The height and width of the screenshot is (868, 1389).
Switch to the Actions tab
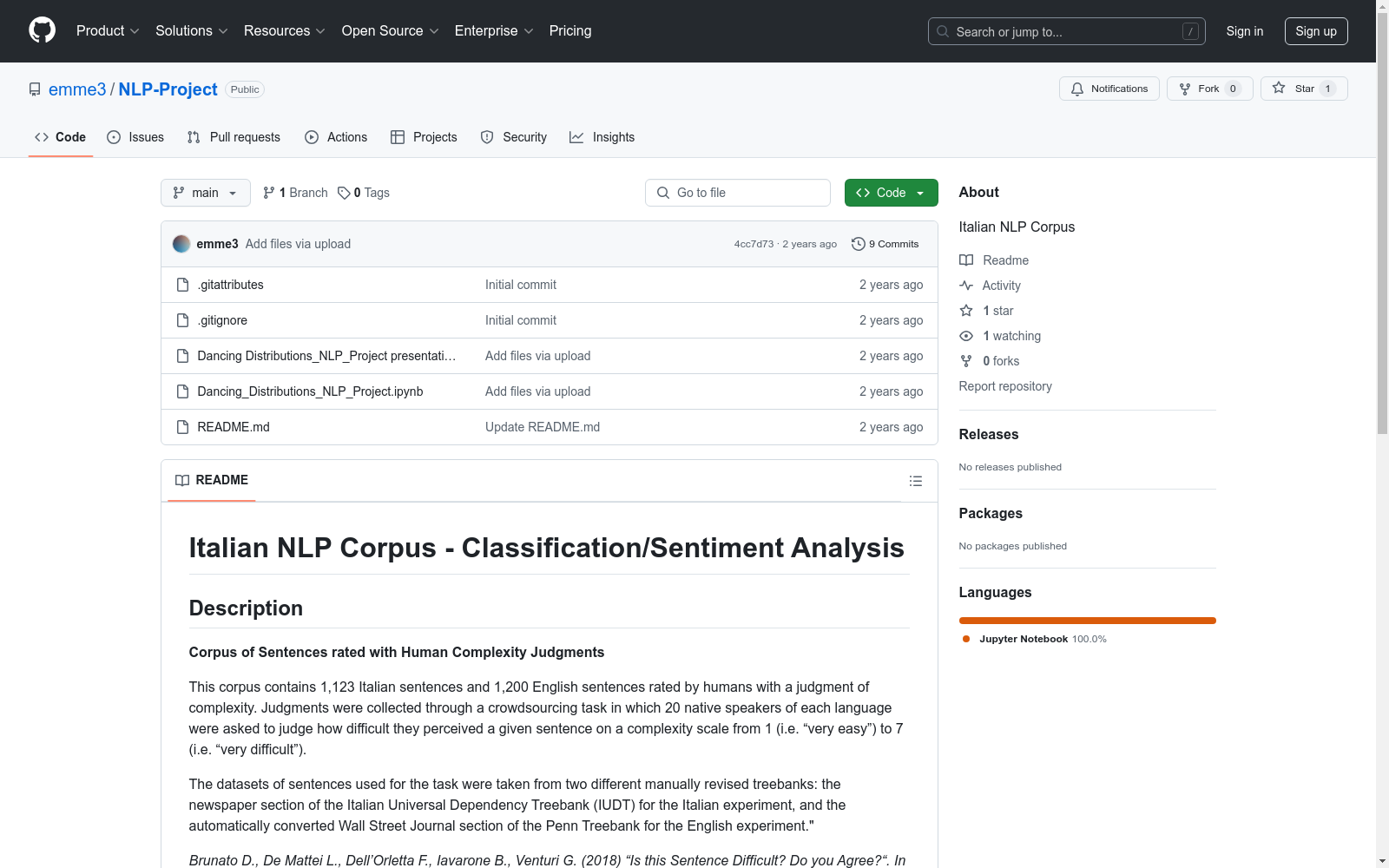[336, 137]
